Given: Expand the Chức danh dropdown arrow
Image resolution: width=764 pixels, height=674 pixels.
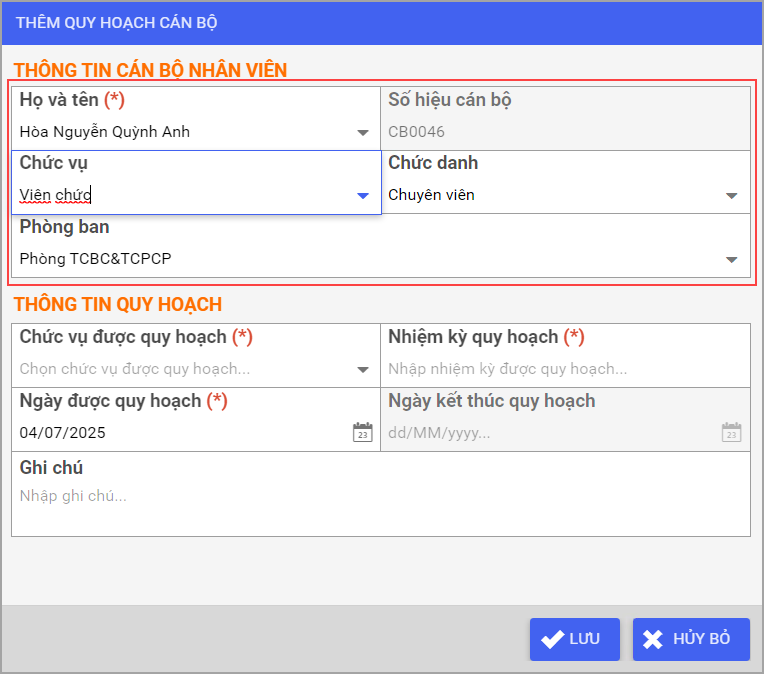Looking at the screenshot, I should [731, 196].
